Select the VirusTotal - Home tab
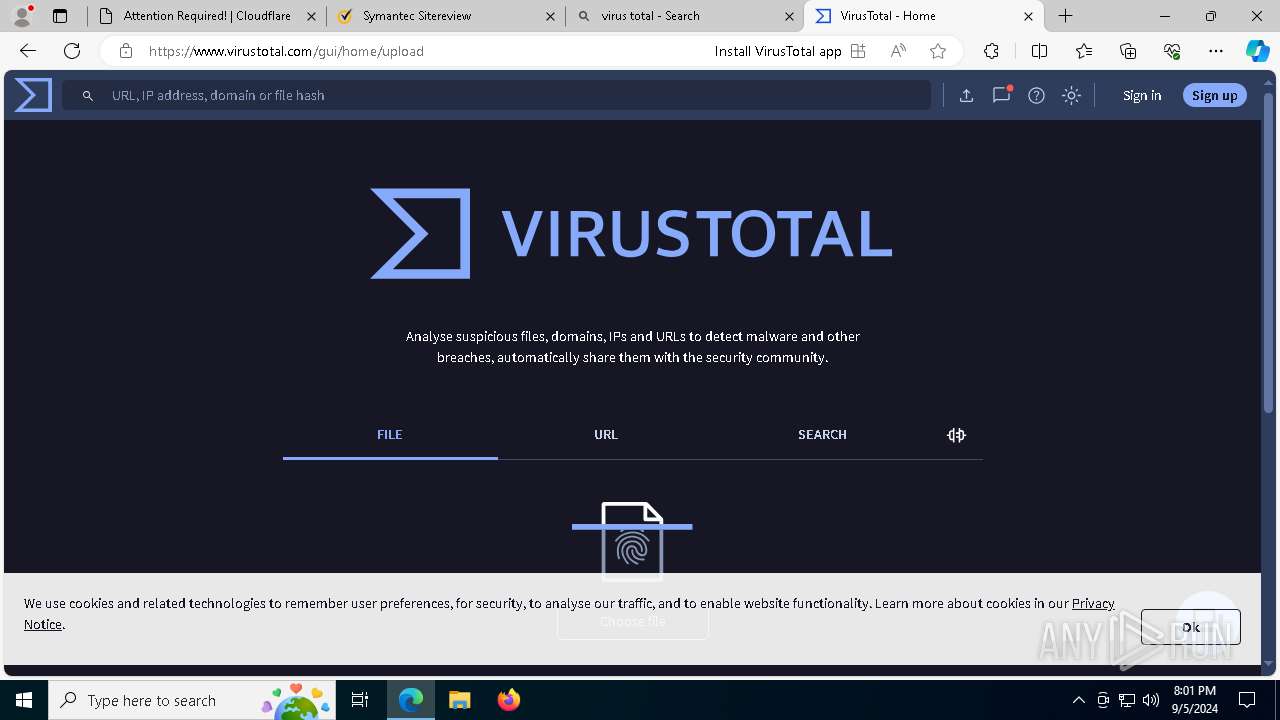This screenshot has height=720, width=1280. (x=924, y=16)
